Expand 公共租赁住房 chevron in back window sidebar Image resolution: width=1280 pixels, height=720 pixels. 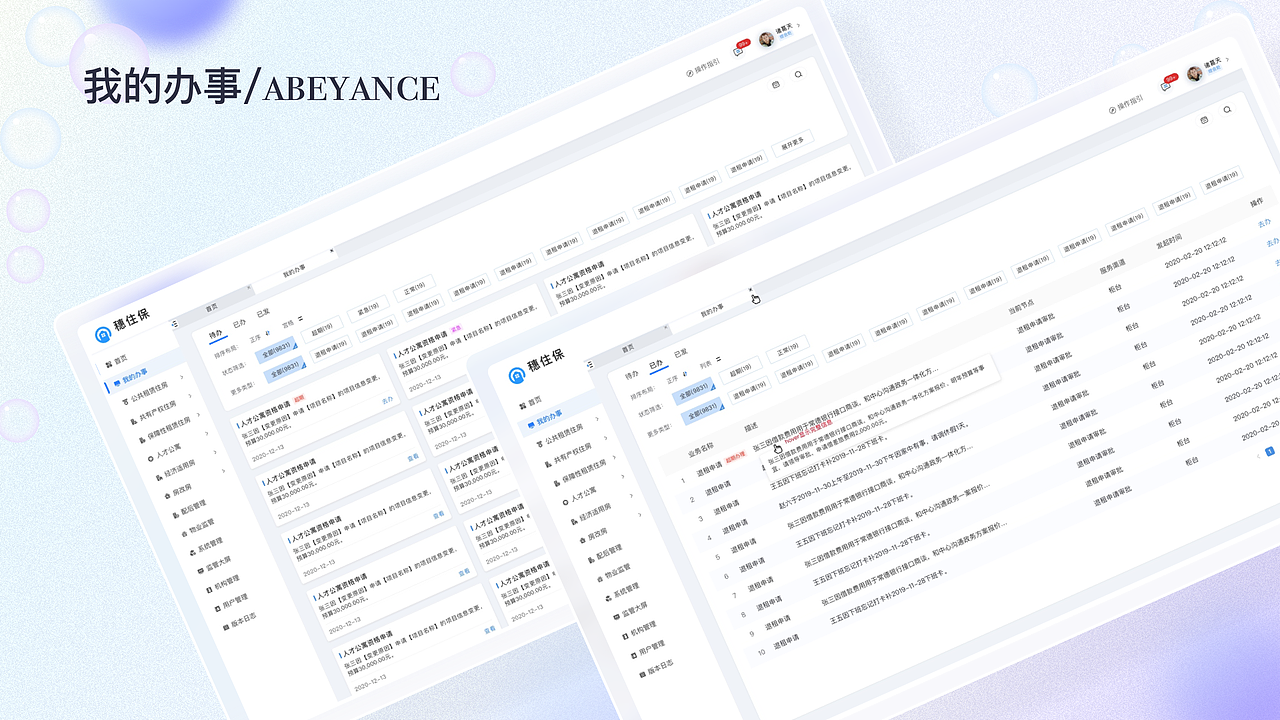click(x=181, y=376)
